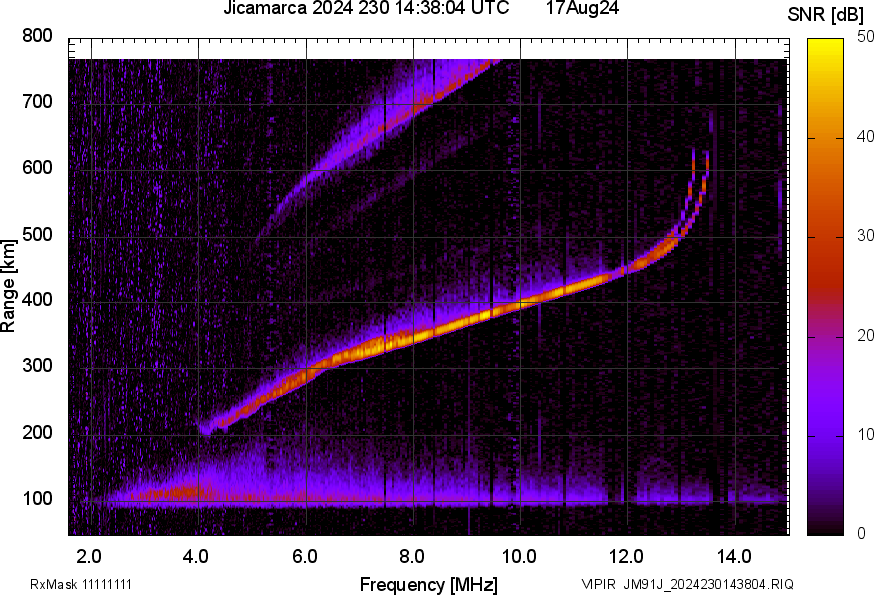Click the frequency tick label '8.0'
This screenshot has height=595, width=874.
(412, 556)
